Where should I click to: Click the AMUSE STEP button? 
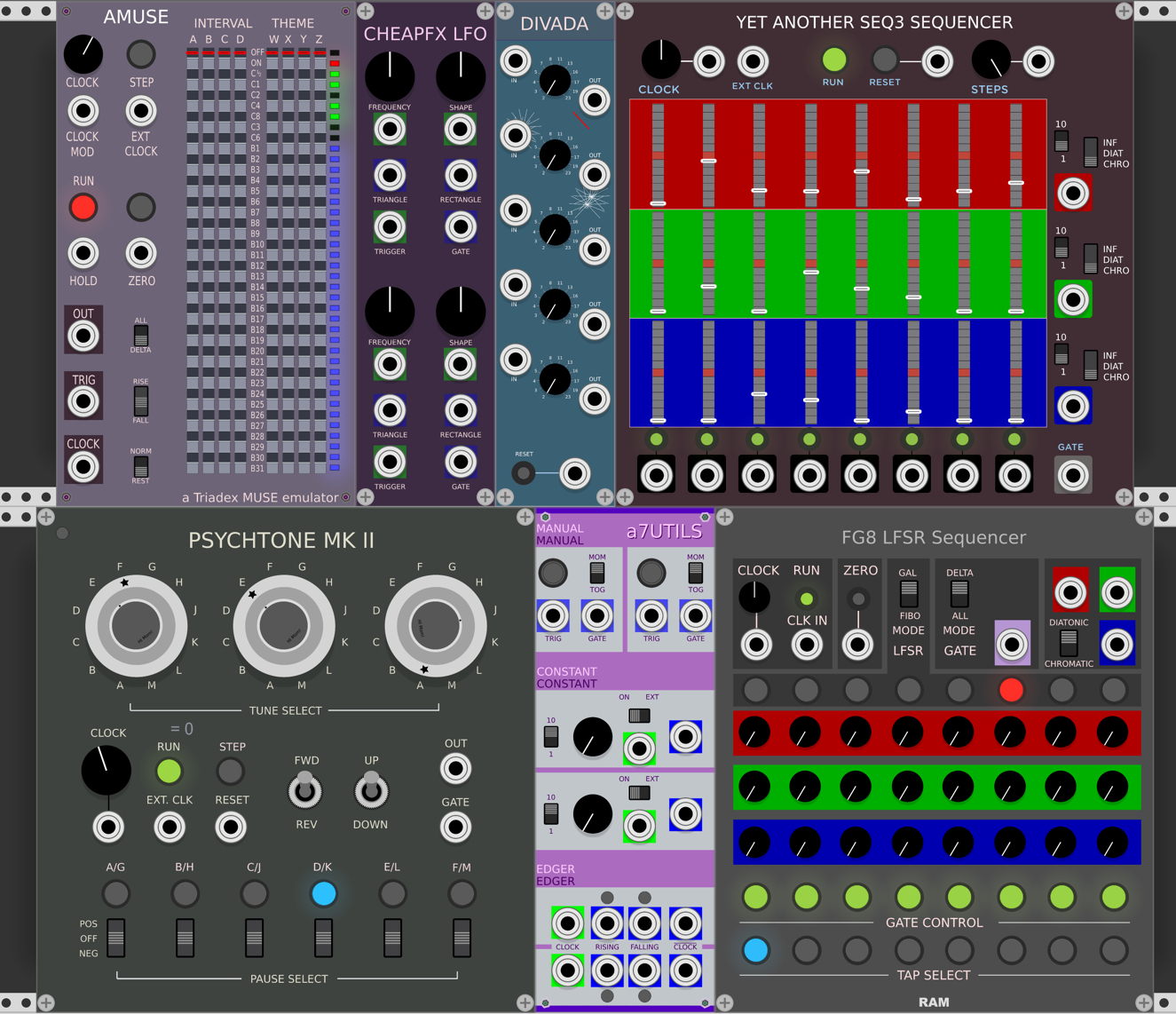point(141,55)
